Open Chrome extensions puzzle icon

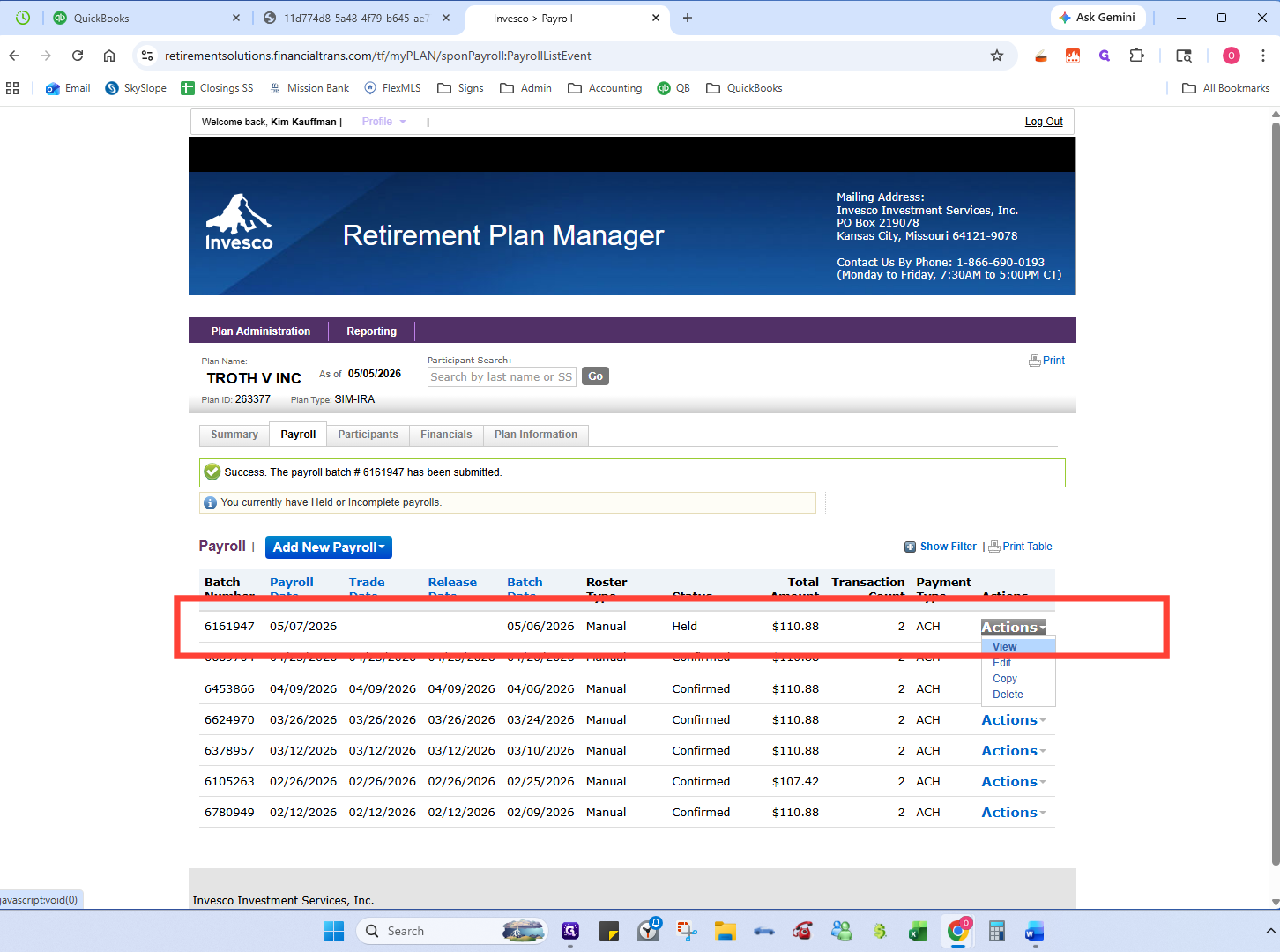(1137, 56)
